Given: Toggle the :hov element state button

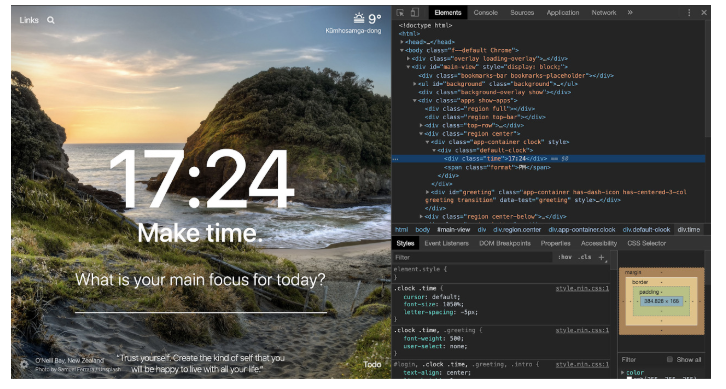Looking at the screenshot, I should pos(564,257).
